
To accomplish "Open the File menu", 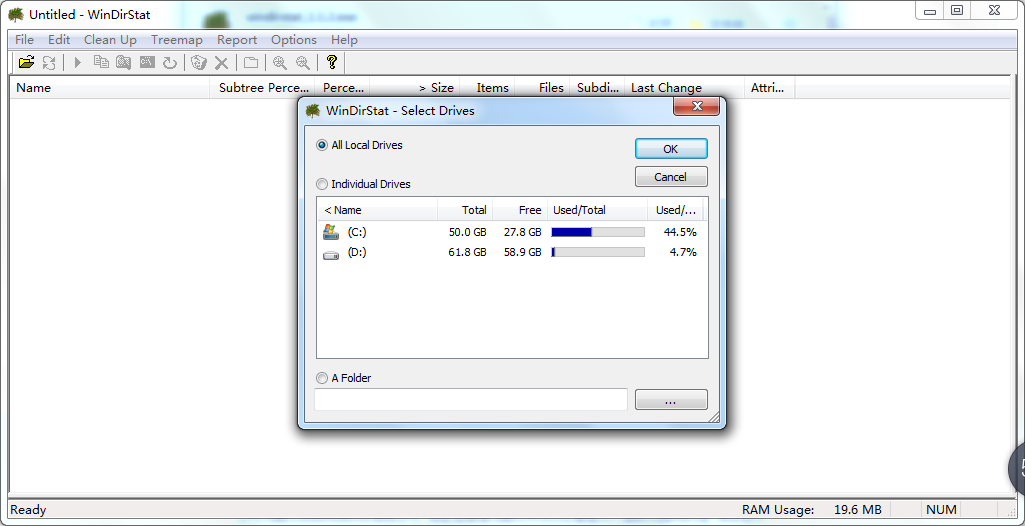I will pyautogui.click(x=24, y=40).
